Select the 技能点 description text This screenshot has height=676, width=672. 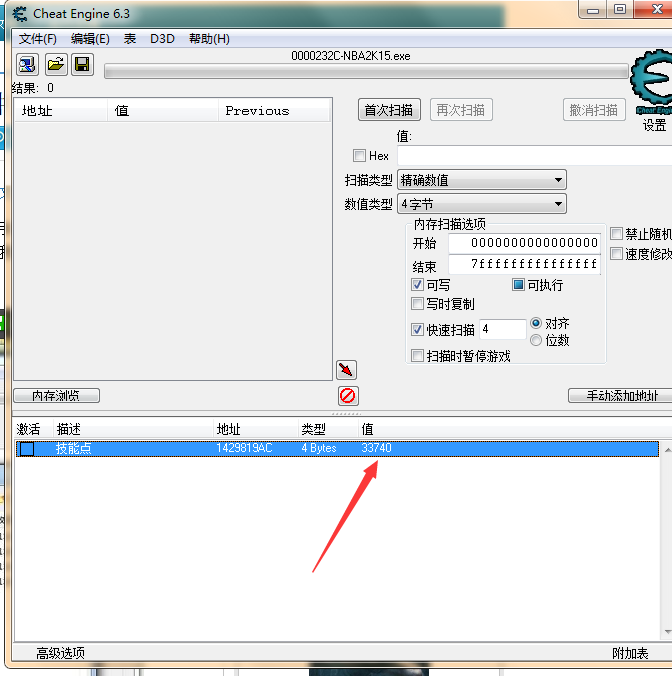point(73,448)
